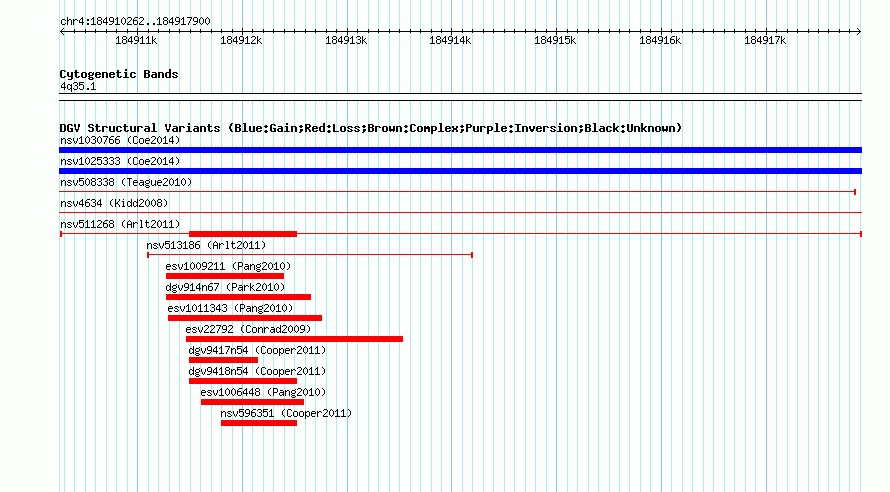Viewport: 890px width, 492px height.
Task: Click the 4q35.1 cytogenetic band label
Action: [x=78, y=86]
